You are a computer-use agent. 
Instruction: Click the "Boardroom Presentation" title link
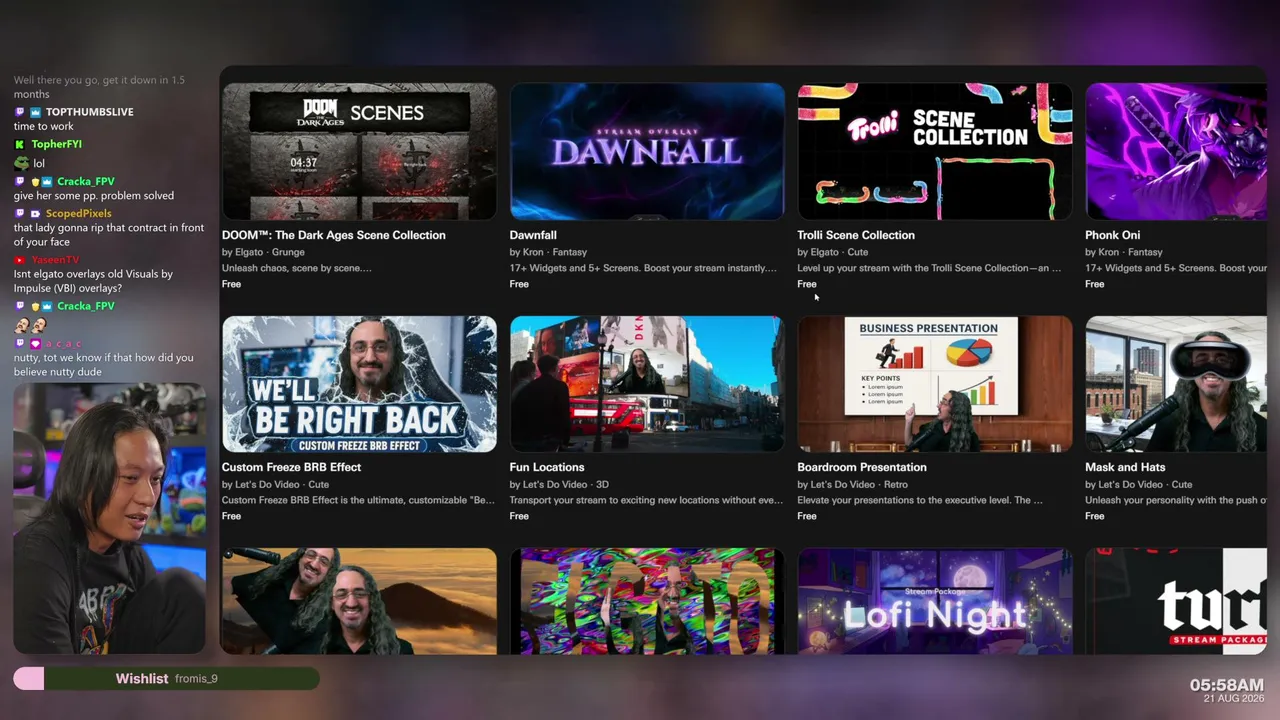[x=862, y=467]
